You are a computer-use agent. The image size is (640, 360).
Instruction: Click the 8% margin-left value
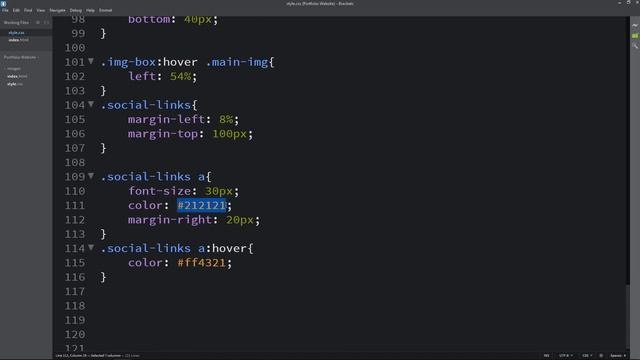coord(226,119)
